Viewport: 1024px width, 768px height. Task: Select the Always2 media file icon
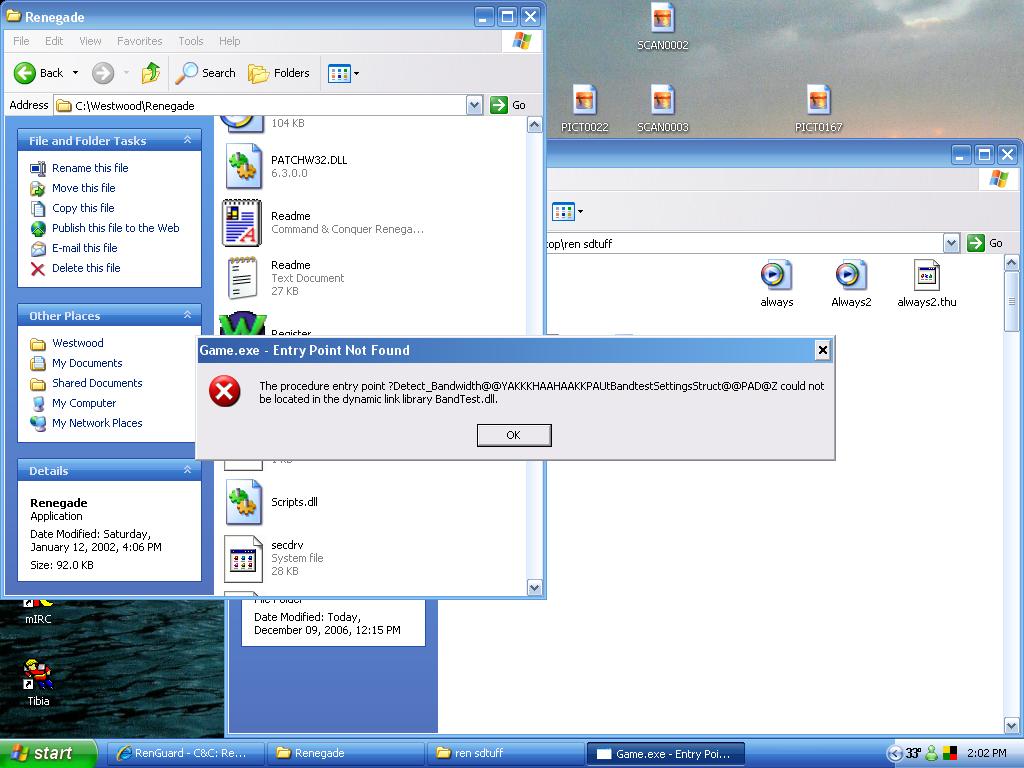[x=850, y=276]
